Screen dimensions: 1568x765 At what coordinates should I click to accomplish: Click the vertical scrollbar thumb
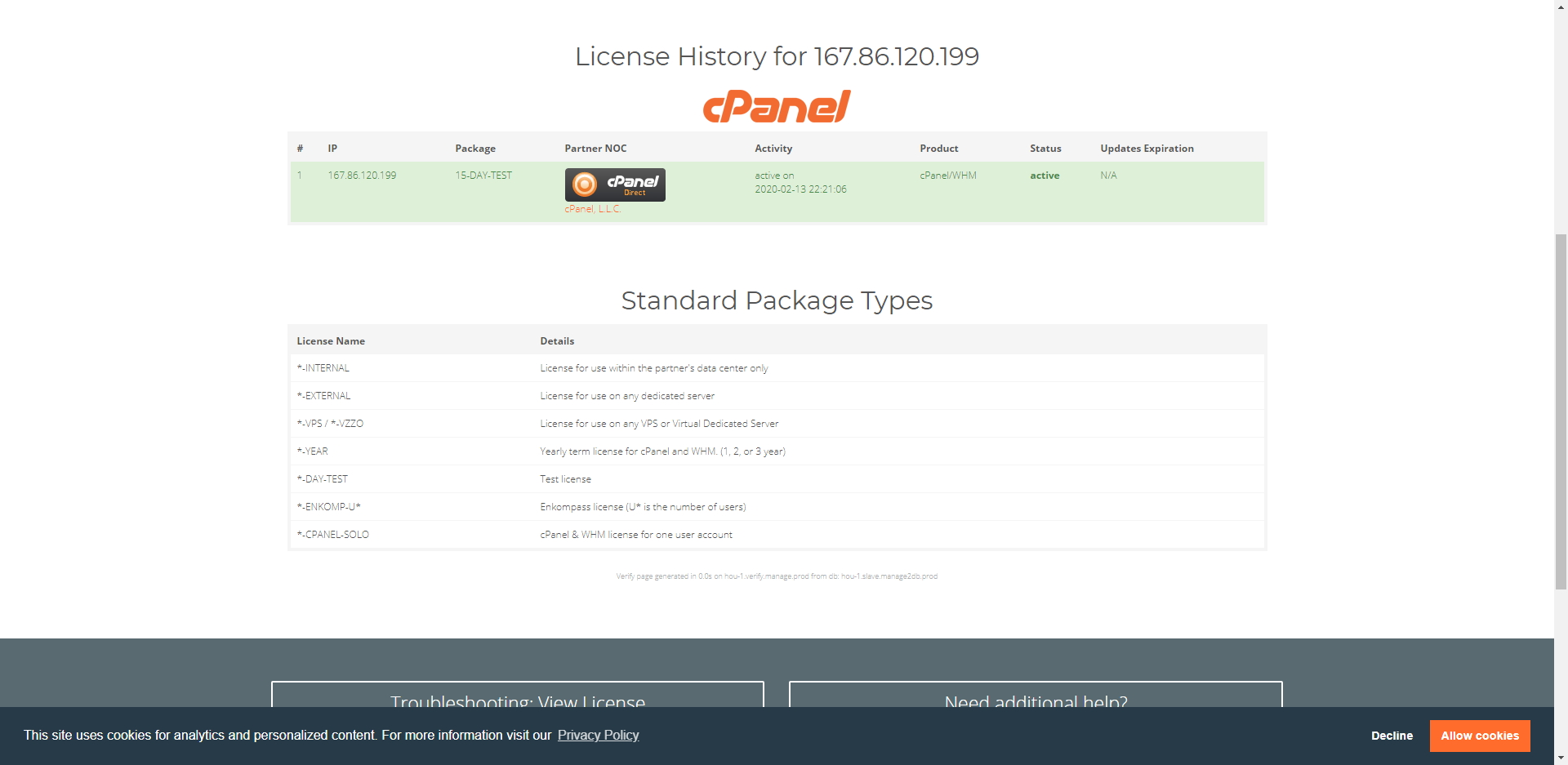click(x=1561, y=408)
